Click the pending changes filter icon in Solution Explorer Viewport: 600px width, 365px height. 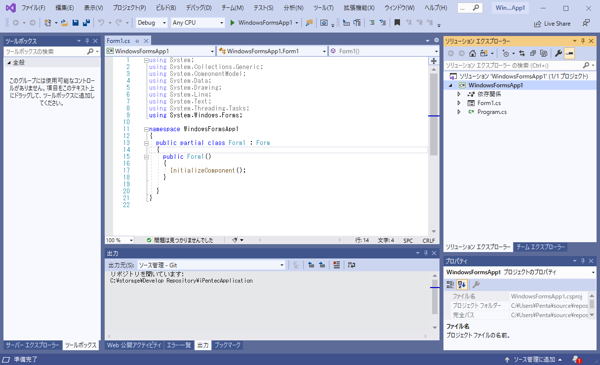(x=505, y=54)
